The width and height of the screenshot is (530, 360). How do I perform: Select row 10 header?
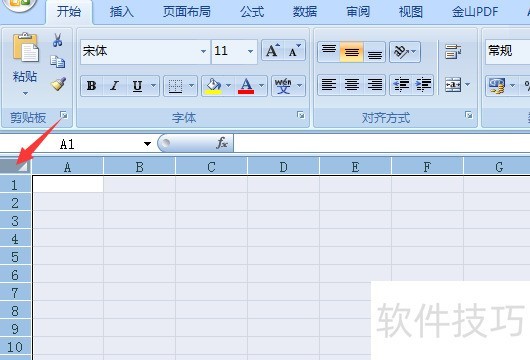[x=15, y=347]
